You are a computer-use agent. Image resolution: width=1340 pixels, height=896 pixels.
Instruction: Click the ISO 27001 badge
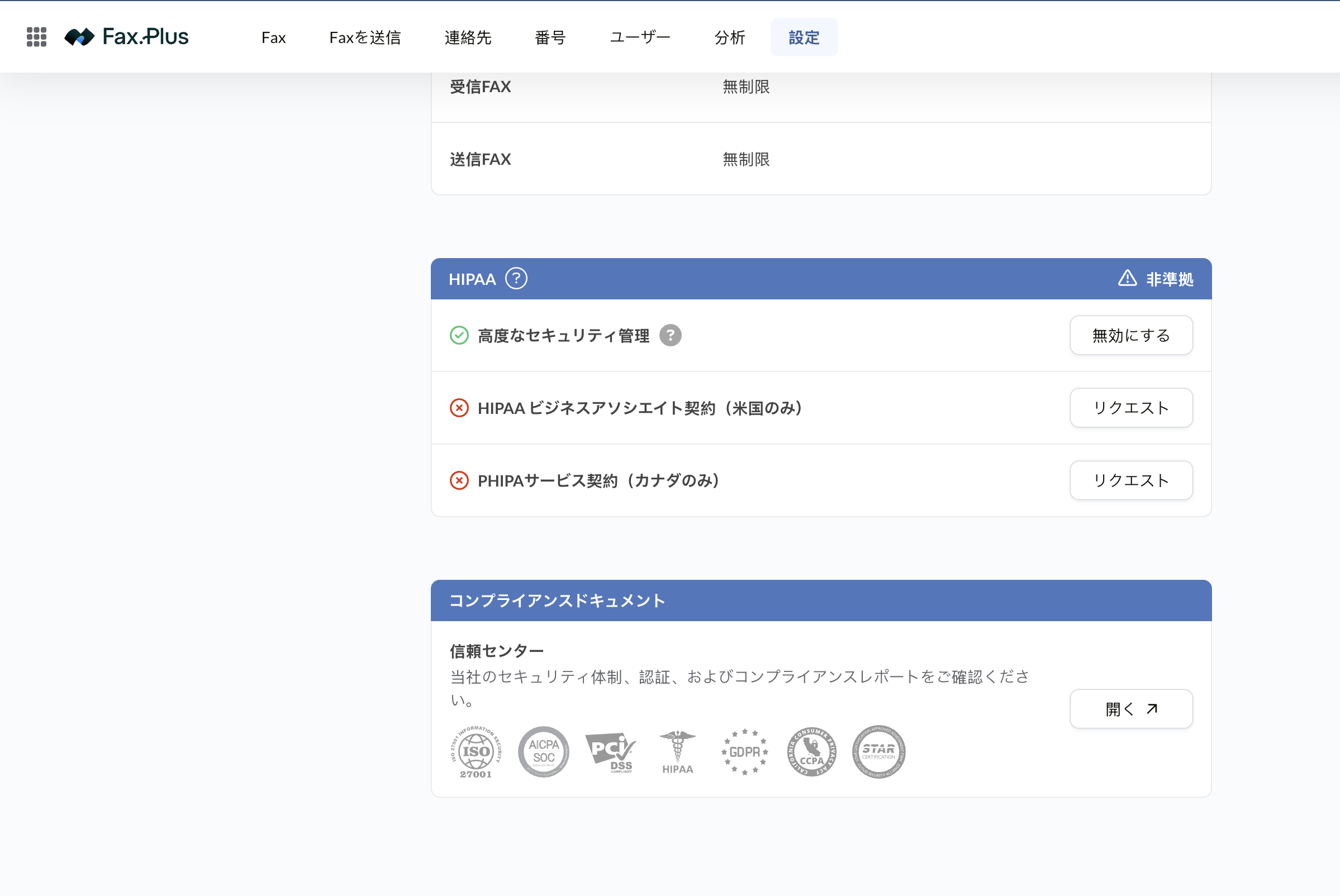pos(476,752)
